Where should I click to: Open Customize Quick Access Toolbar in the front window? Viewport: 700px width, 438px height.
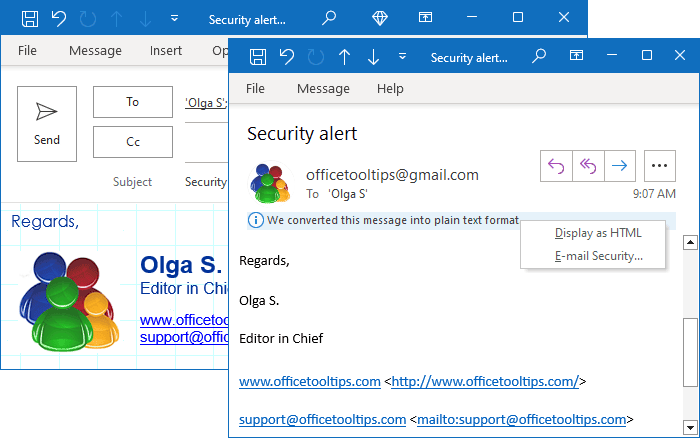[402, 56]
